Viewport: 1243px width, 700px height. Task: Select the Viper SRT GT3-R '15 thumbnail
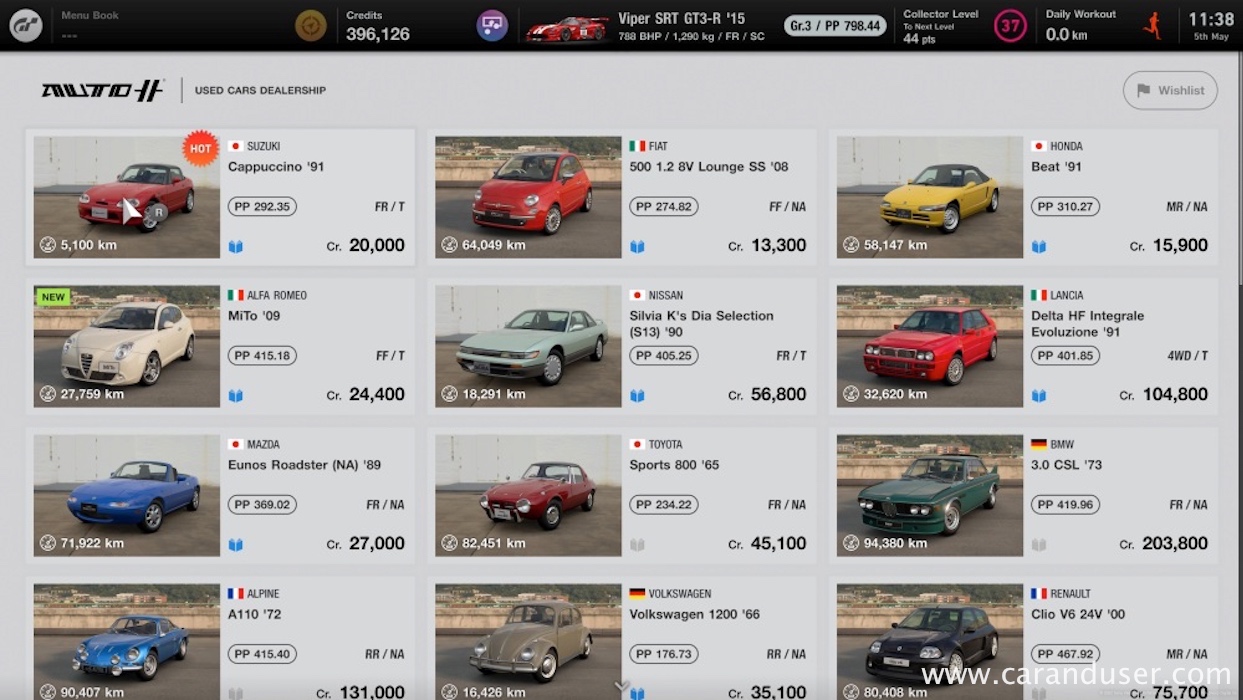click(568, 28)
